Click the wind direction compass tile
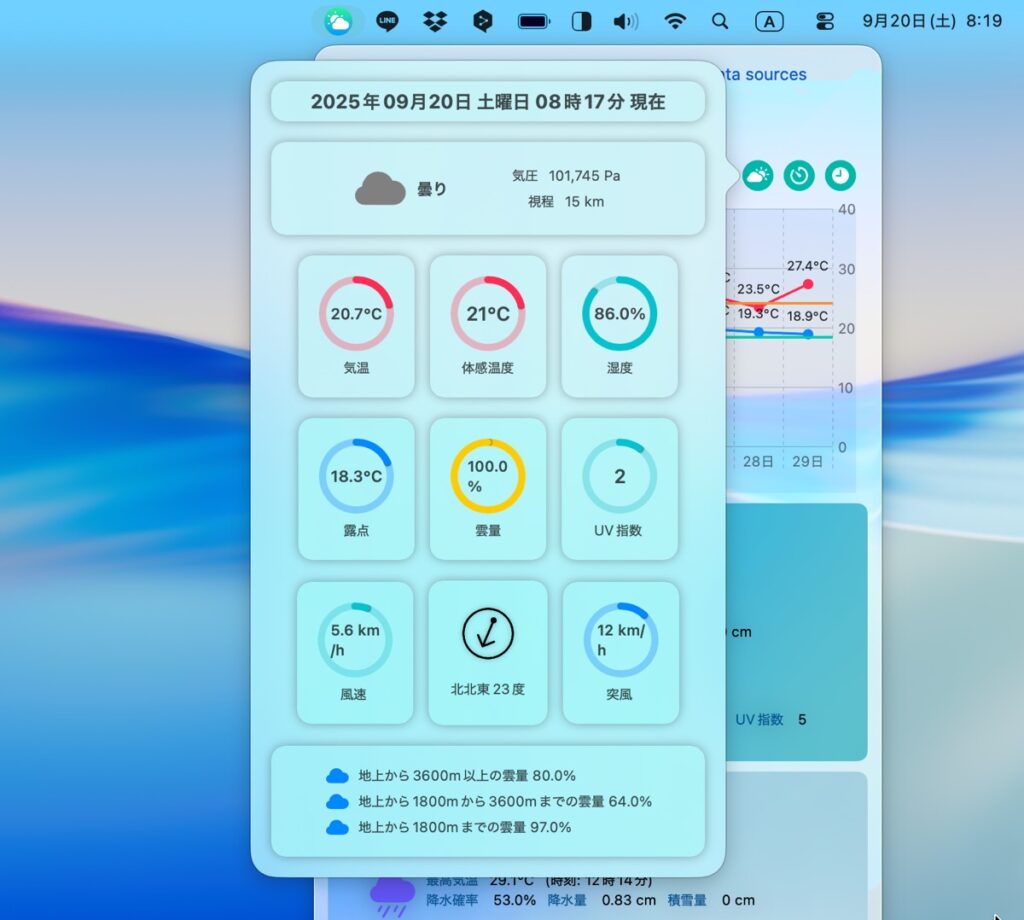 point(488,652)
